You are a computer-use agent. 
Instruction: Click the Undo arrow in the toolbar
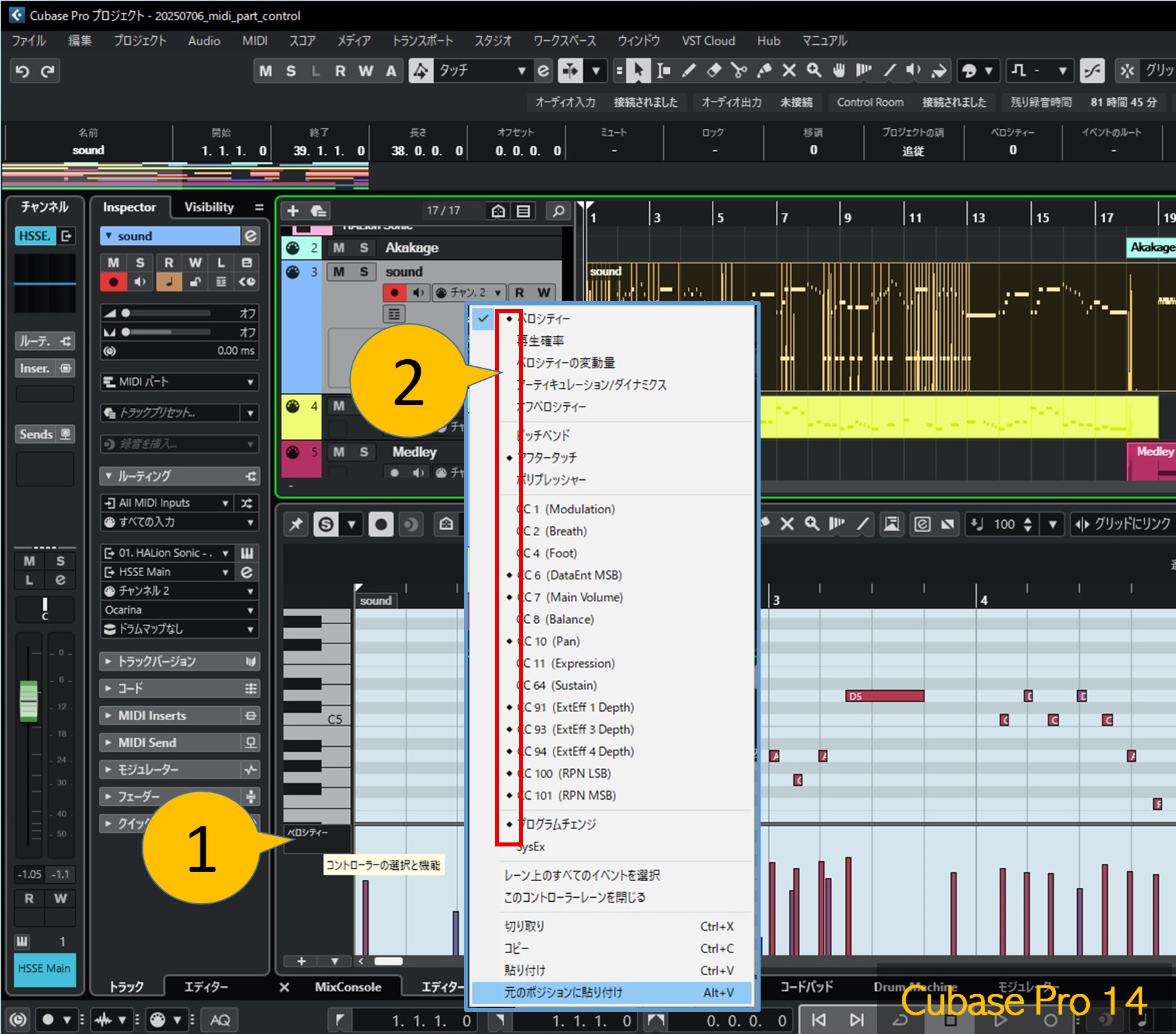[23, 71]
